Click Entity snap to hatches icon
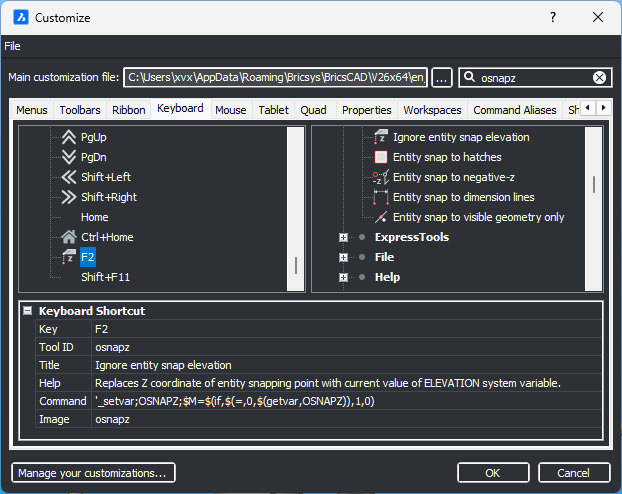 click(380, 157)
